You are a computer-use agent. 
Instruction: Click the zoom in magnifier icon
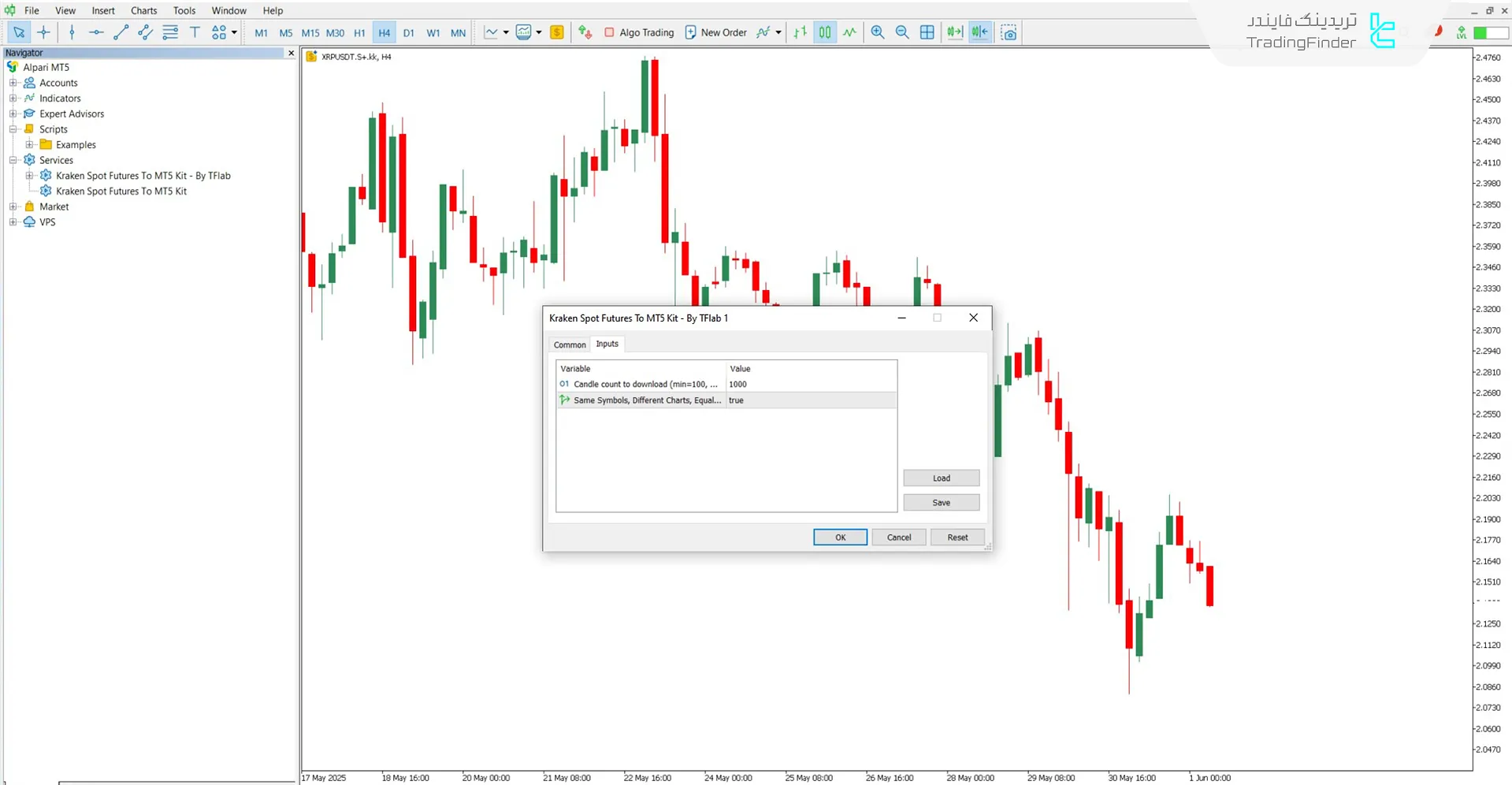(877, 32)
